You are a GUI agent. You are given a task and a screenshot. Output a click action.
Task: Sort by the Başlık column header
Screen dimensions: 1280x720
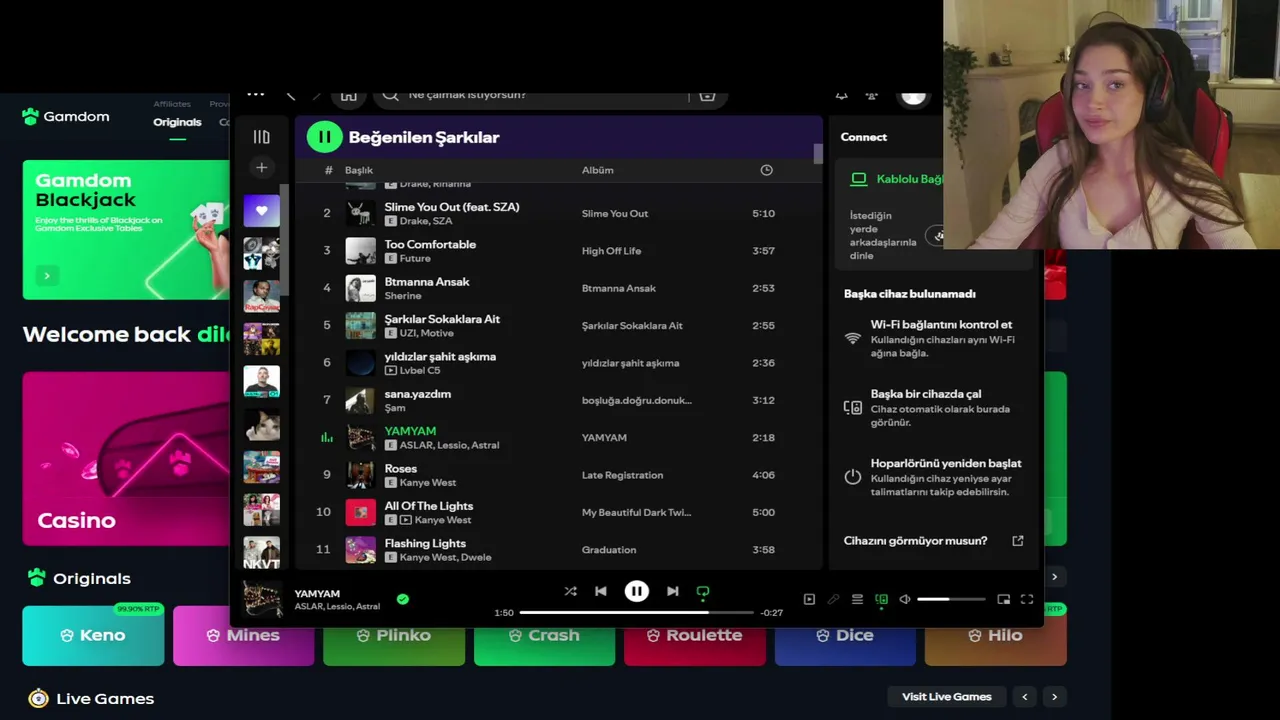click(x=359, y=170)
